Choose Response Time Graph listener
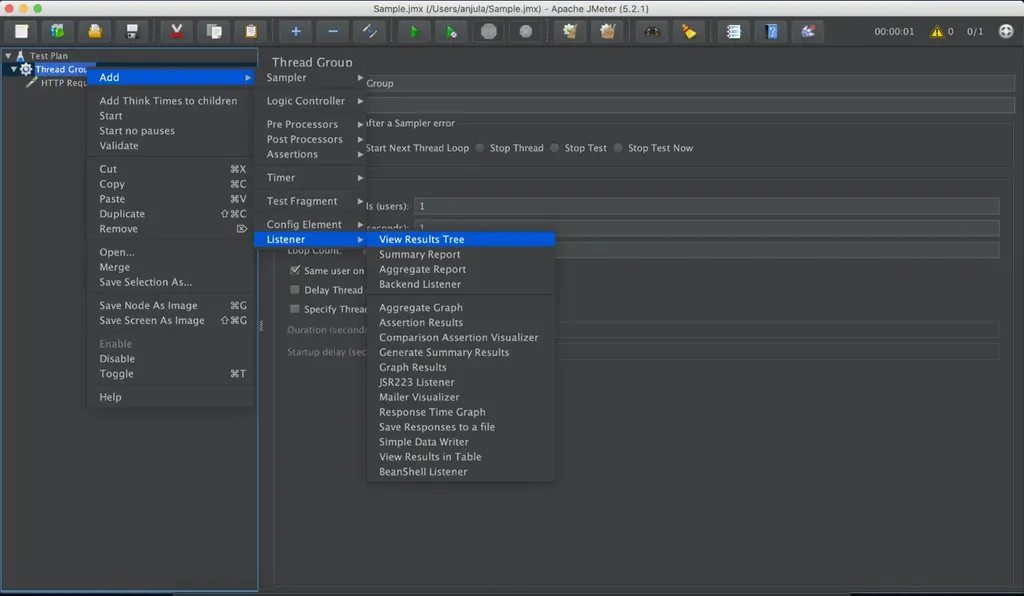The width and height of the screenshot is (1024, 596). coord(461,412)
